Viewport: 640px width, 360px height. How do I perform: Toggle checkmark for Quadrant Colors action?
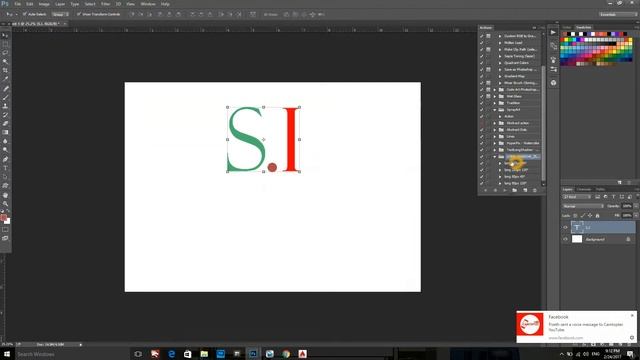coord(482,63)
